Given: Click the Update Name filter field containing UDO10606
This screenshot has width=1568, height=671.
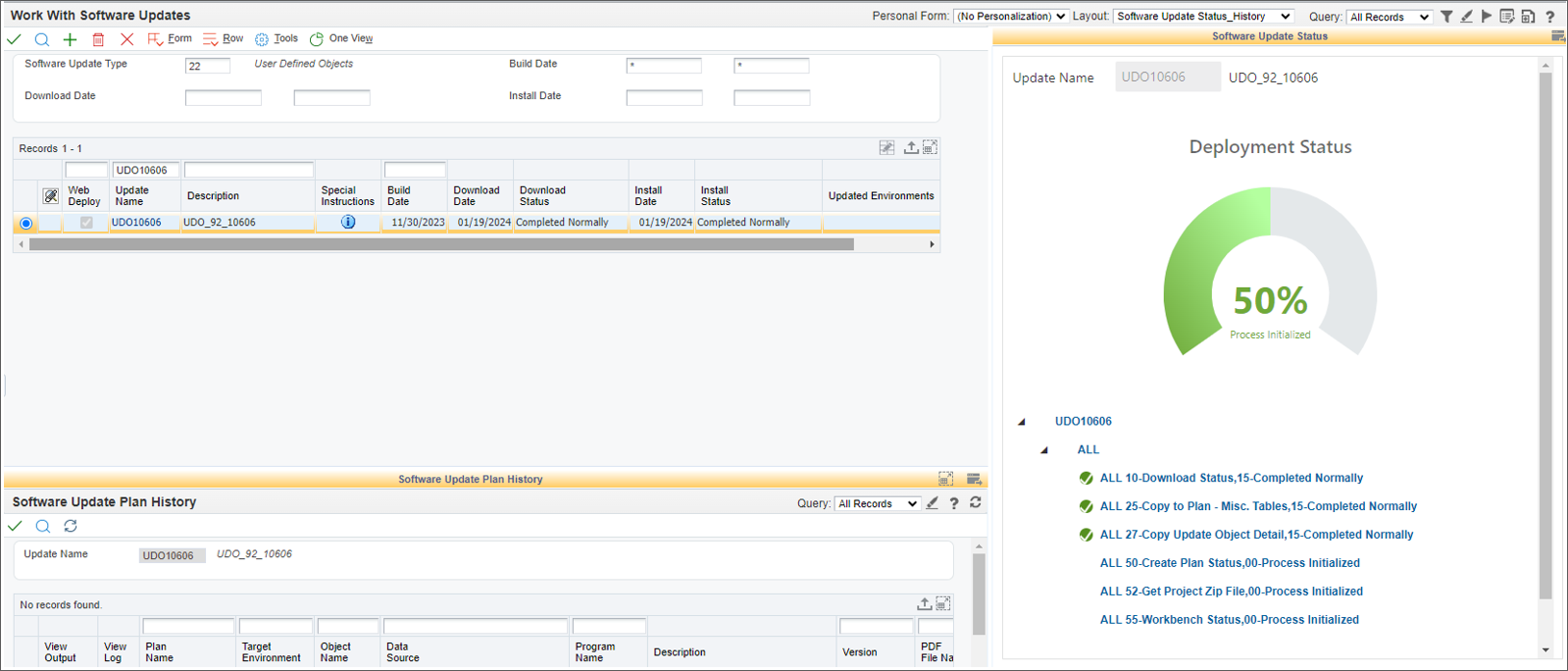Looking at the screenshot, I should click(x=146, y=170).
